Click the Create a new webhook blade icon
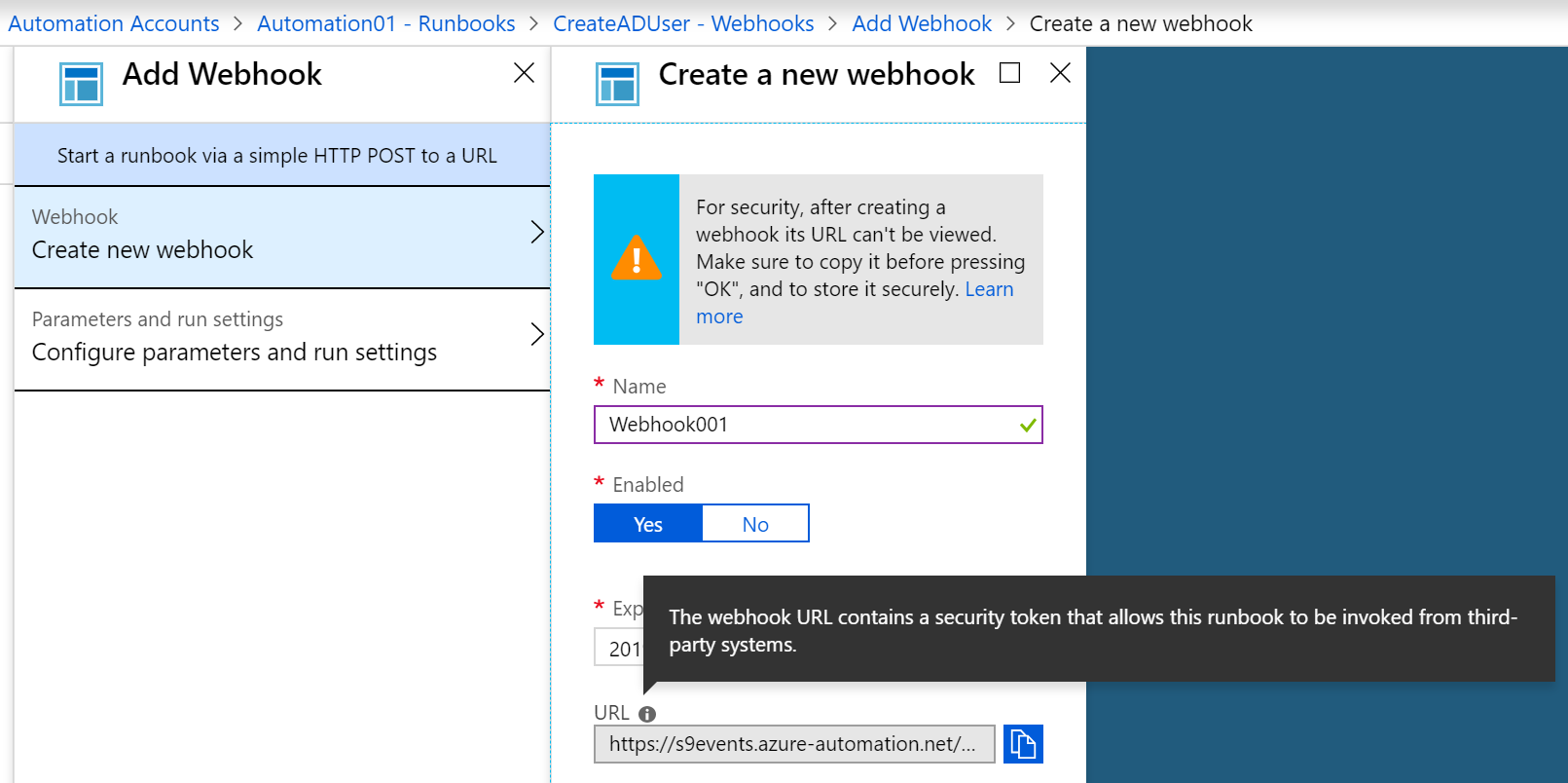This screenshot has height=783, width=1568. (617, 84)
